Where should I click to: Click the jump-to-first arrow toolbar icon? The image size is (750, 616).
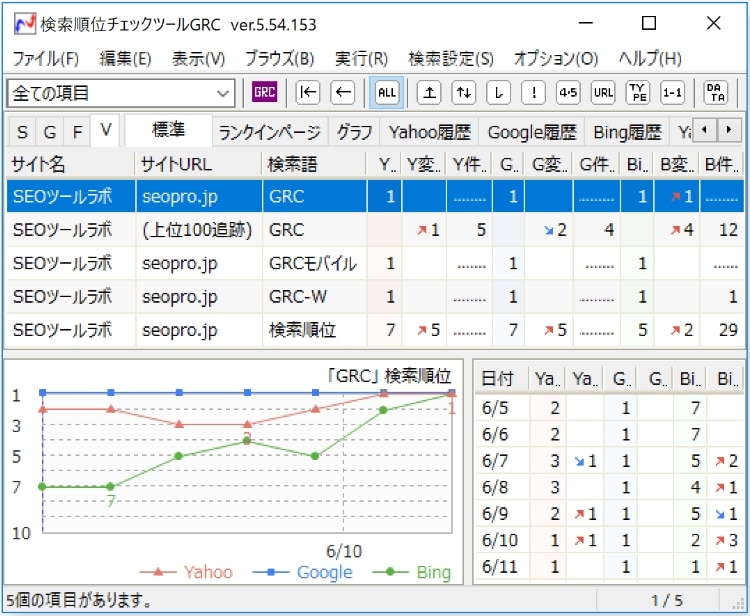point(308,93)
